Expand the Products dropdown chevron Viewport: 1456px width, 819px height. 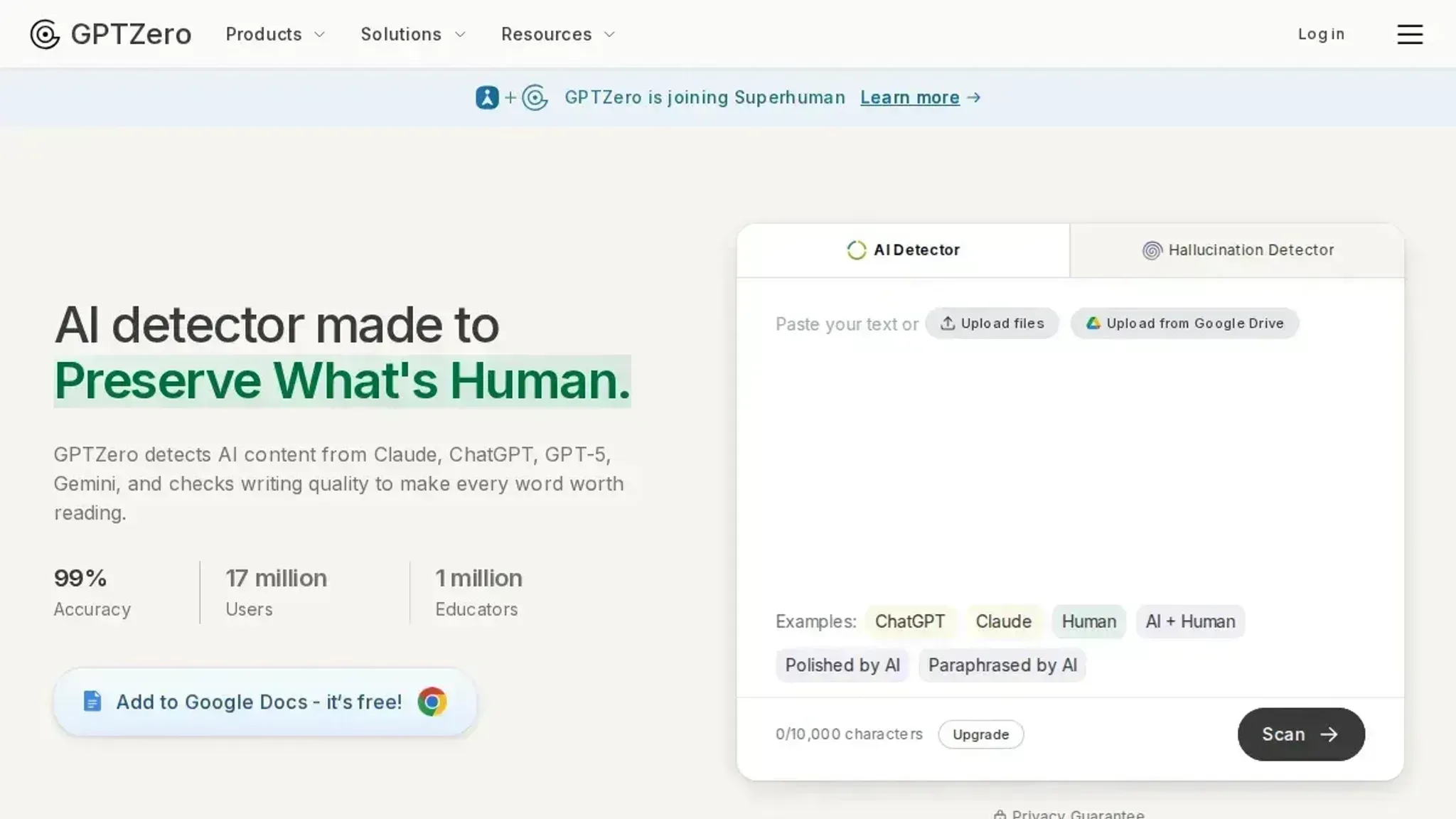[x=320, y=34]
